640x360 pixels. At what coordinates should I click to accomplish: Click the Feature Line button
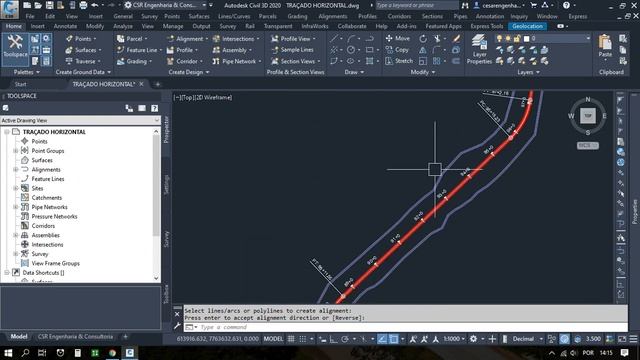tap(139, 50)
